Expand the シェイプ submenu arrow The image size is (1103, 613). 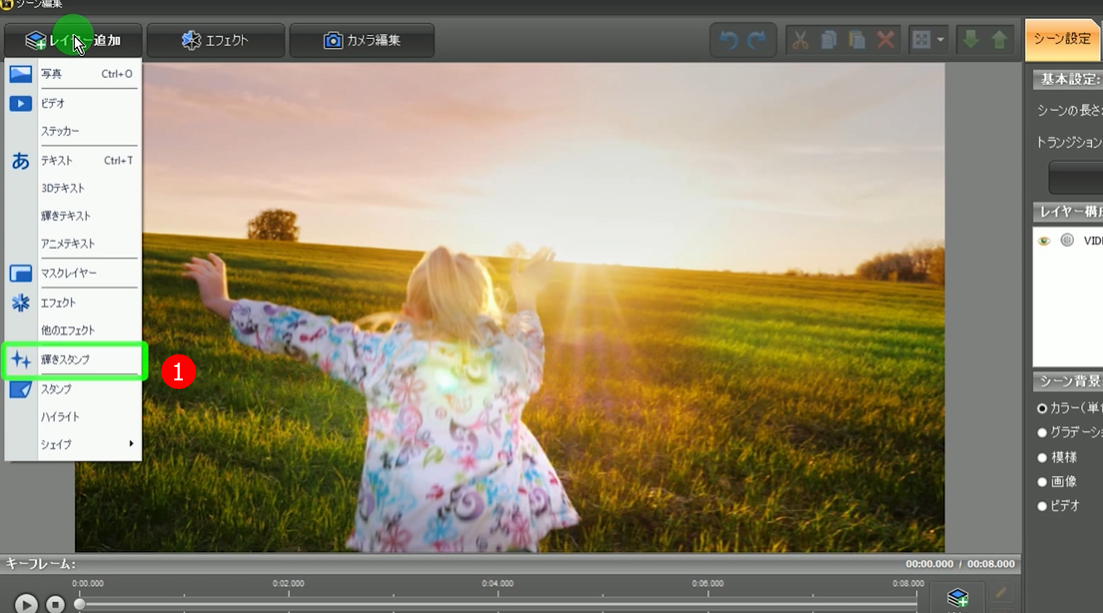click(131, 444)
